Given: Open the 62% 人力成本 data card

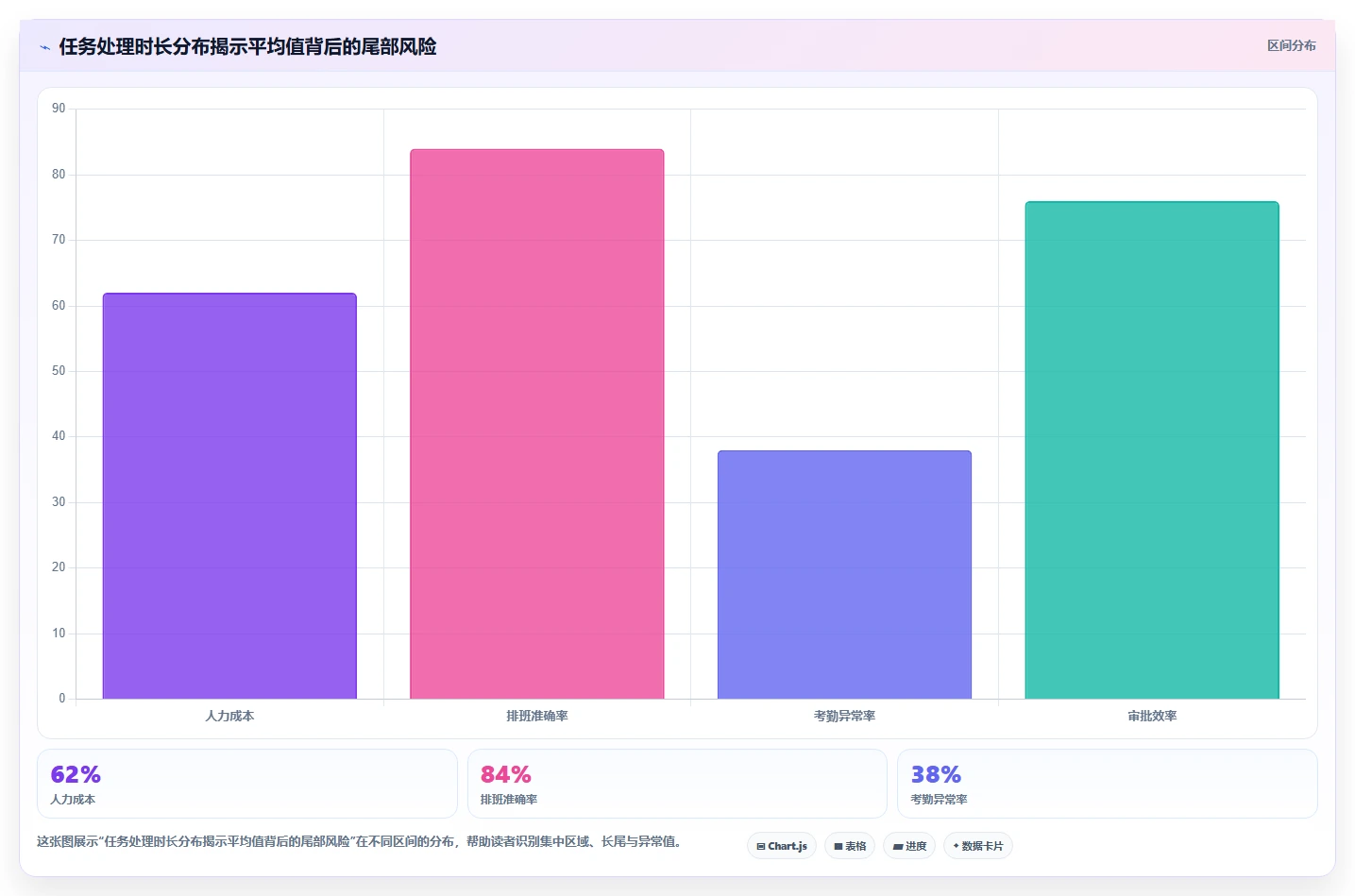Looking at the screenshot, I should point(247,784).
